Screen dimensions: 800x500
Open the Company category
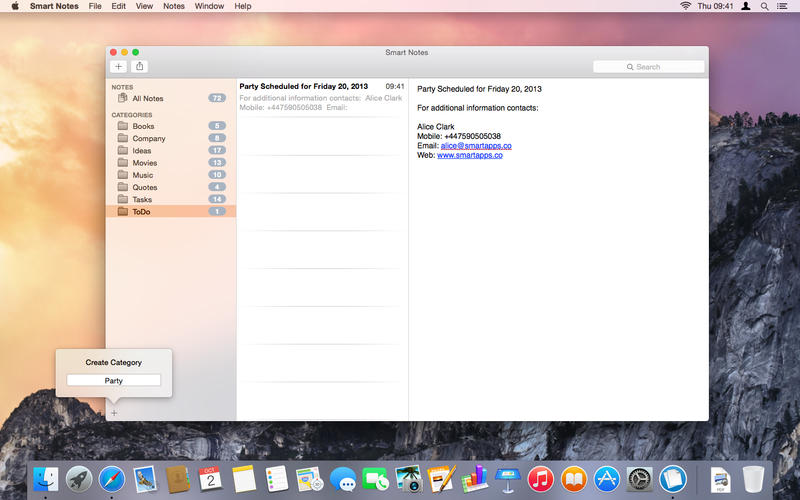pyautogui.click(x=171, y=138)
